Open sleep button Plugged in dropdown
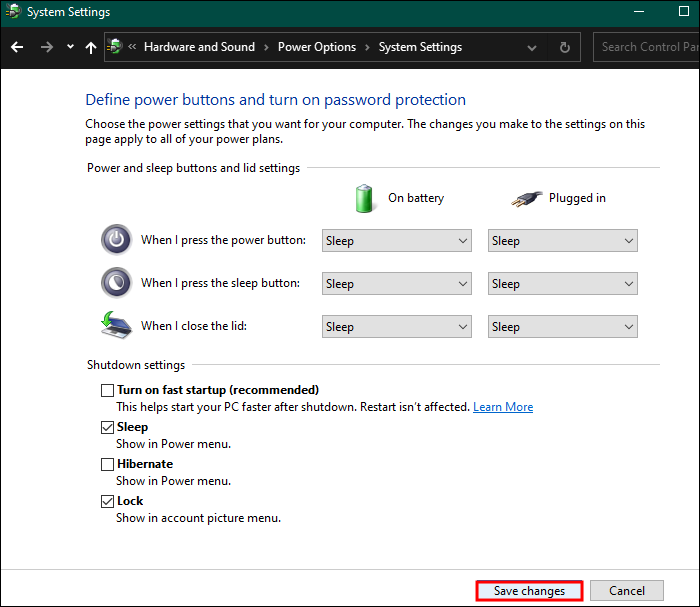 click(x=563, y=283)
